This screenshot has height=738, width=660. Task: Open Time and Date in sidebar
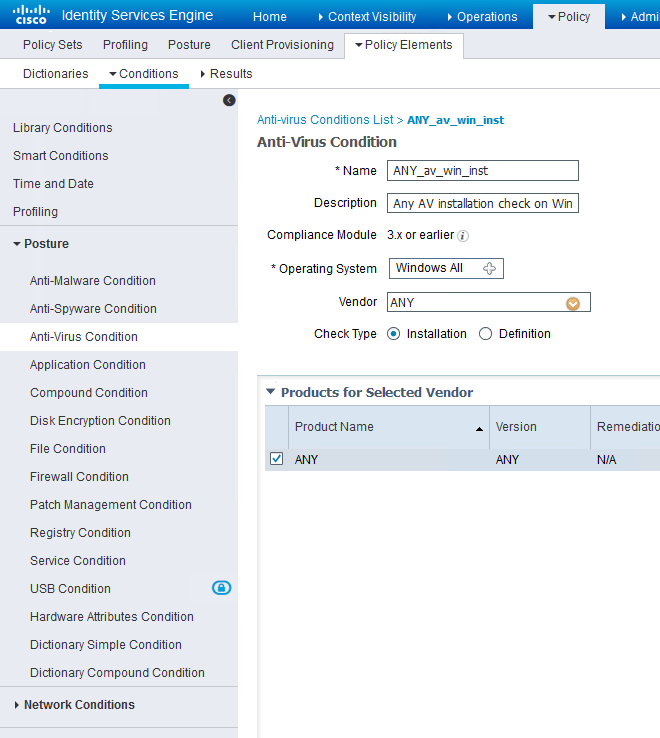53,184
